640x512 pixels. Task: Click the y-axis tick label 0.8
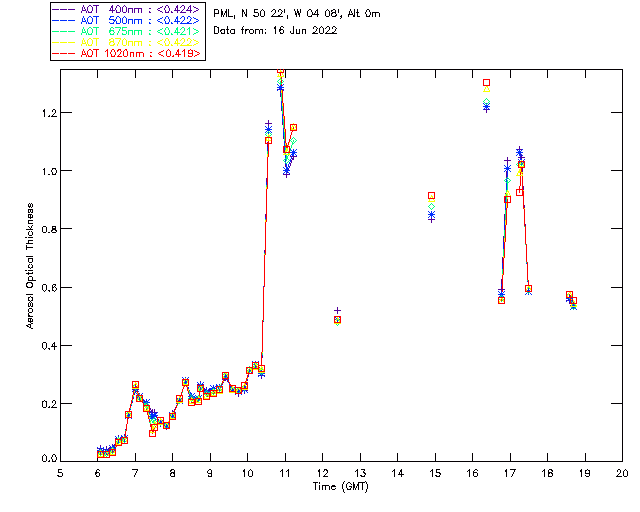tap(49, 229)
